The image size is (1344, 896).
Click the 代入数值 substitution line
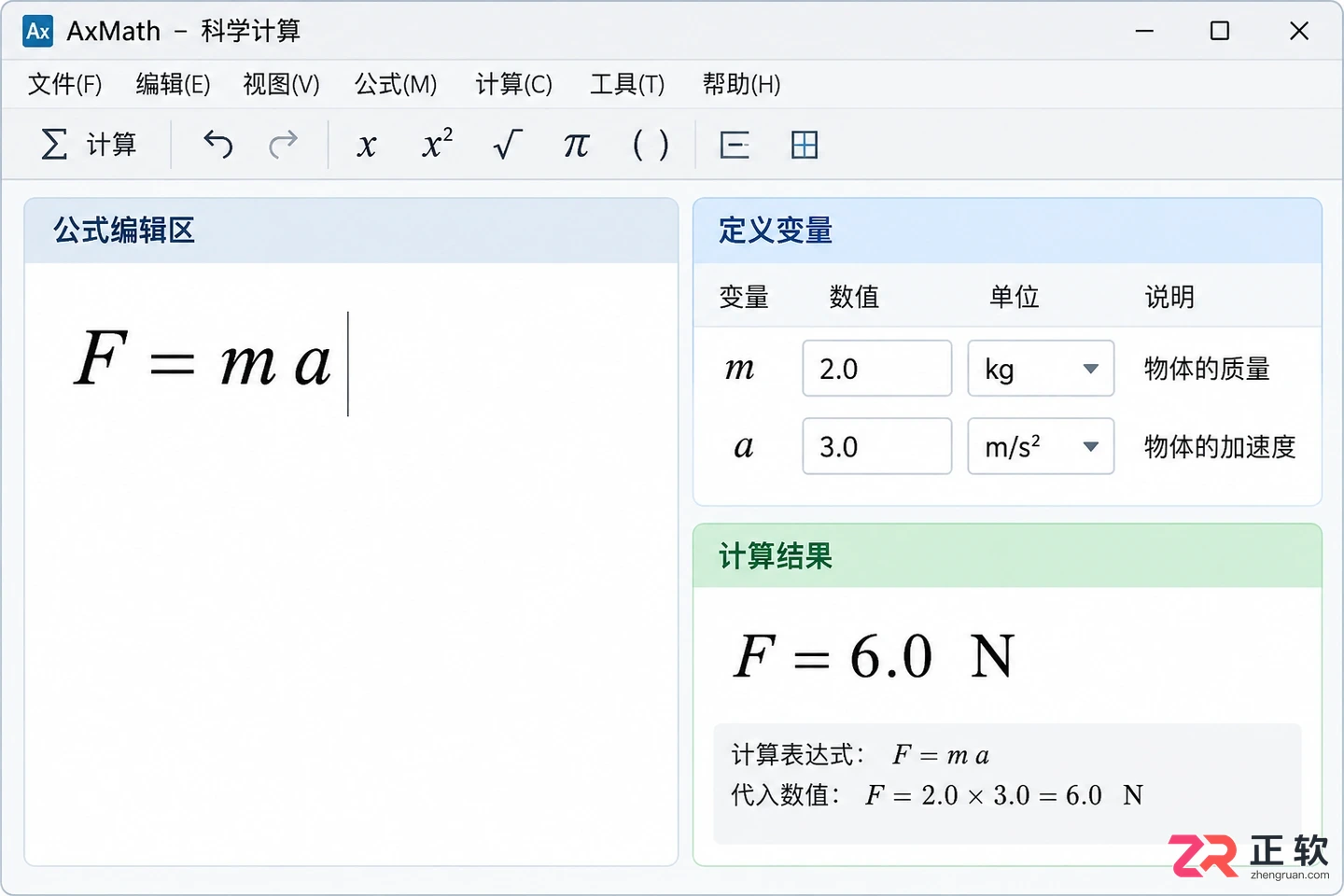936,795
